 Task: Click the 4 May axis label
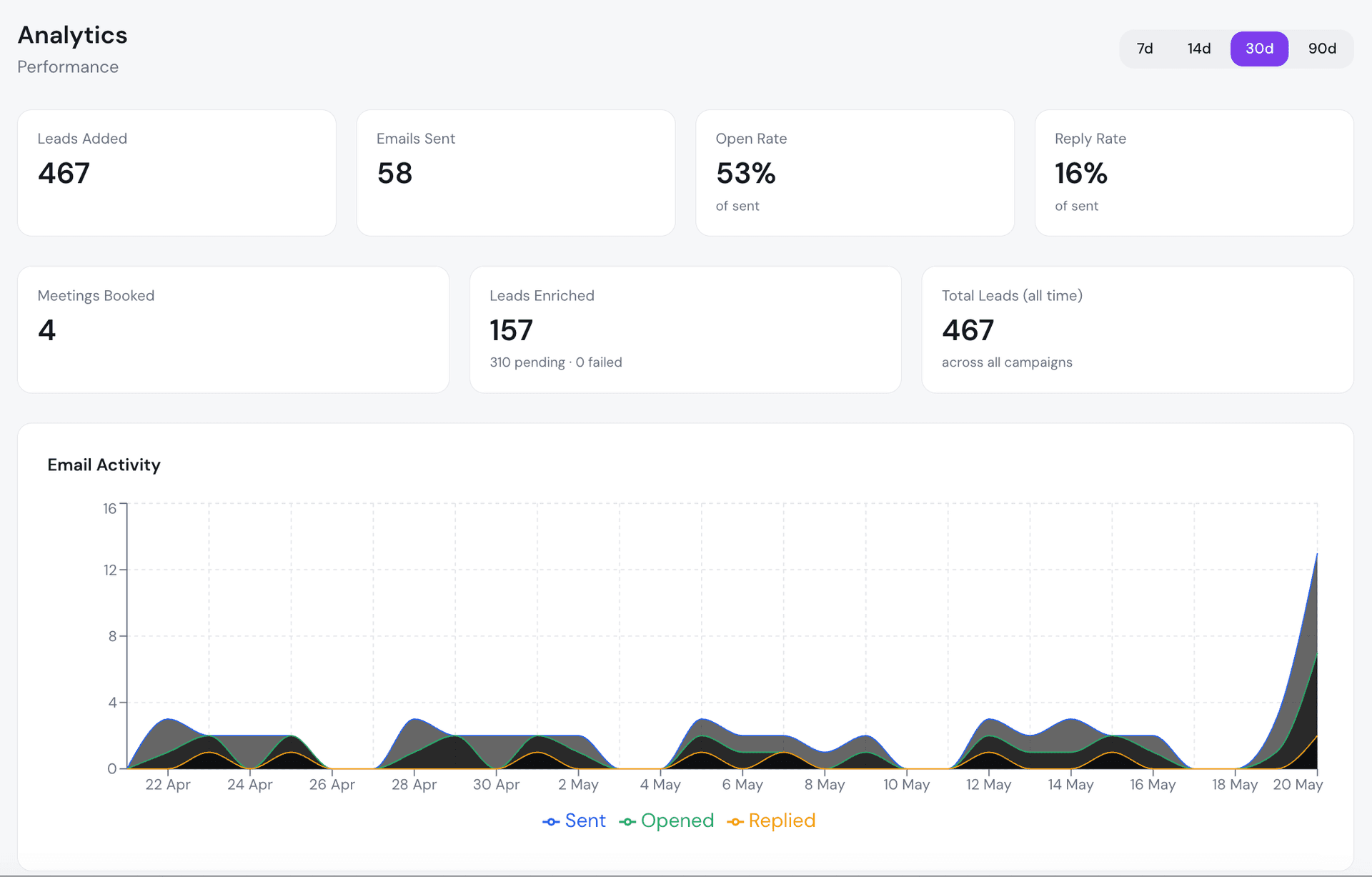pos(660,784)
